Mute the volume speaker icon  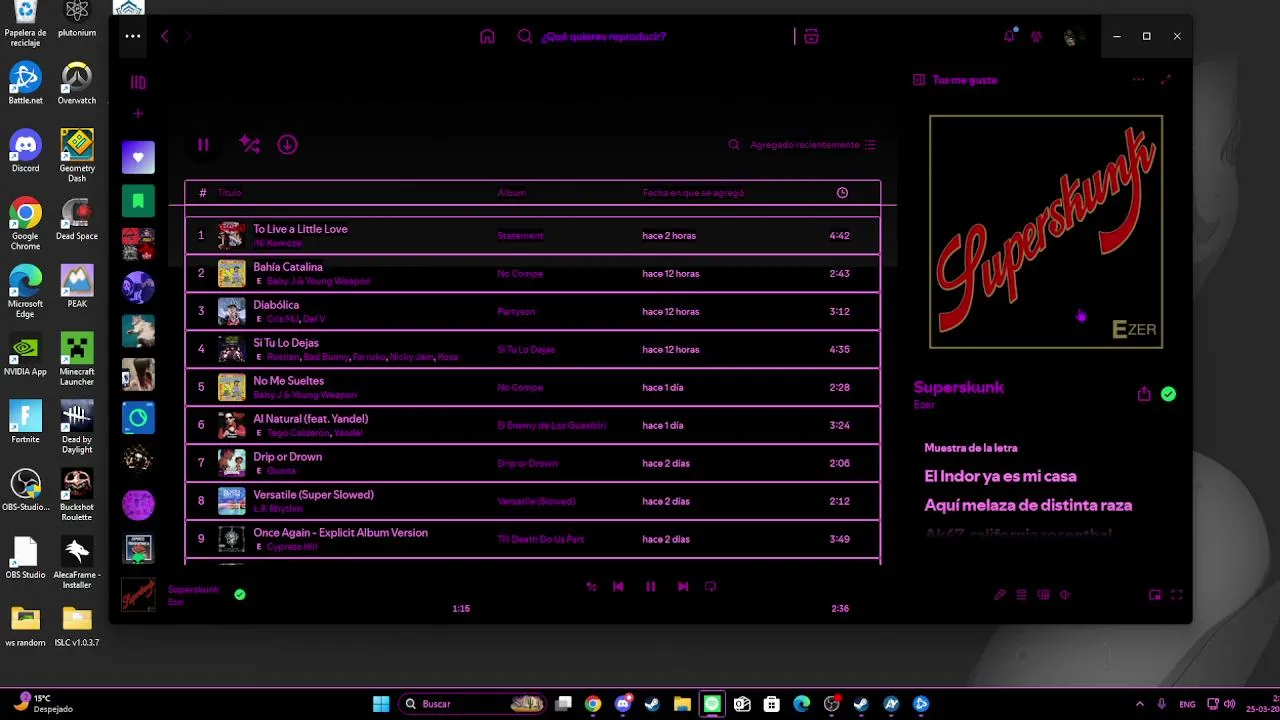pos(1065,595)
